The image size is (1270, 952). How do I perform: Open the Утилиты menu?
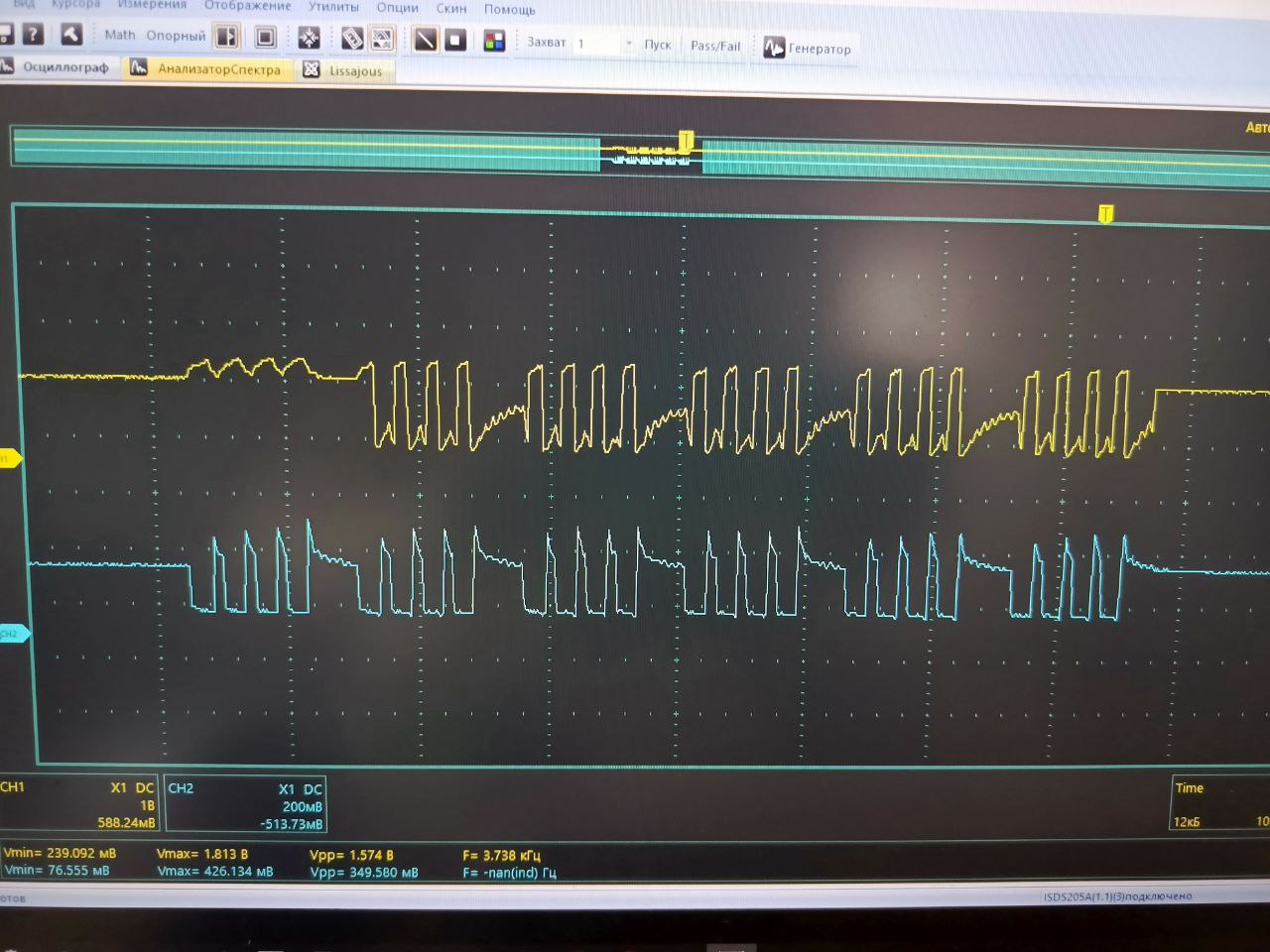point(333,7)
